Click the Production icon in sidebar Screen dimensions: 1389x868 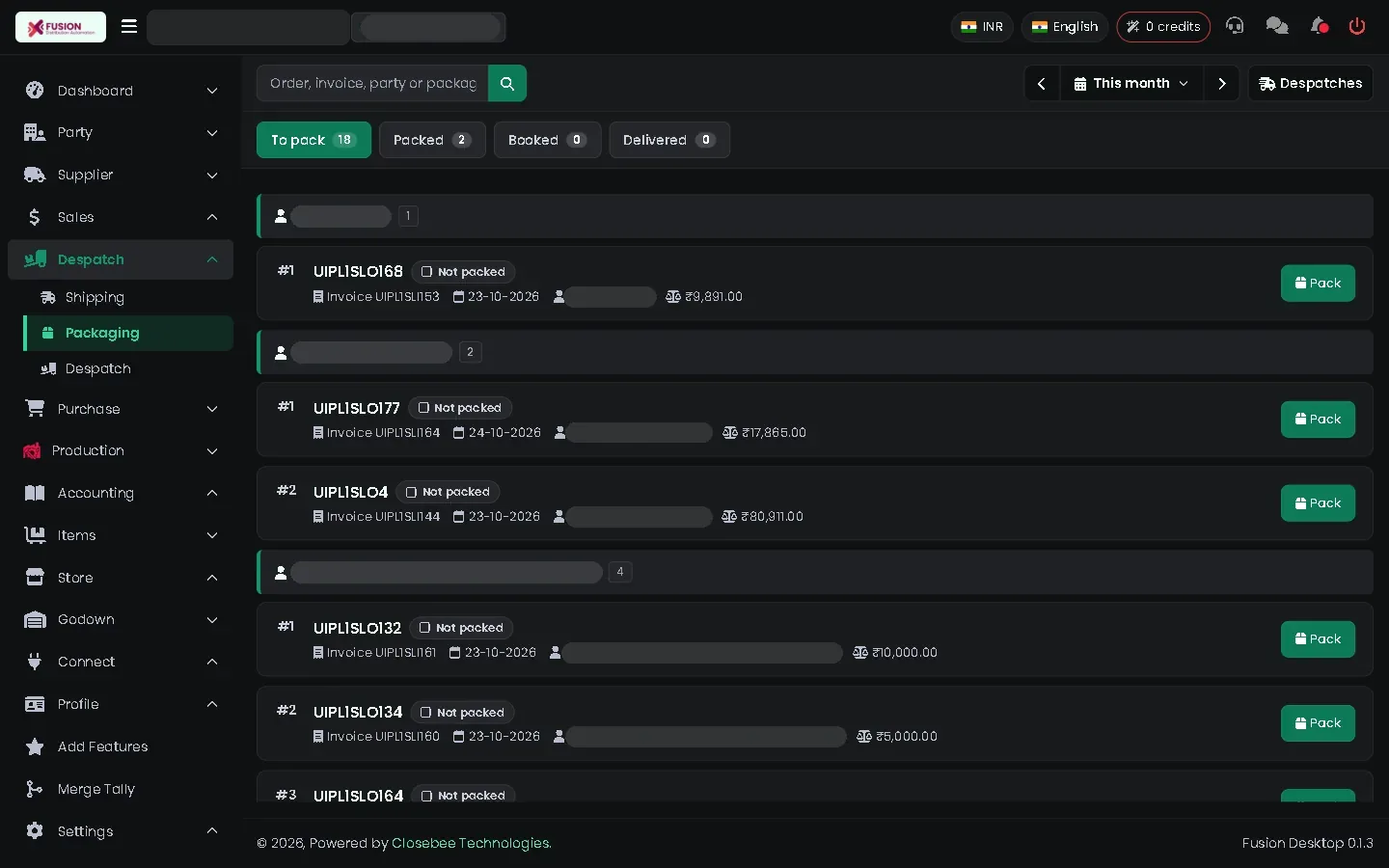point(32,450)
